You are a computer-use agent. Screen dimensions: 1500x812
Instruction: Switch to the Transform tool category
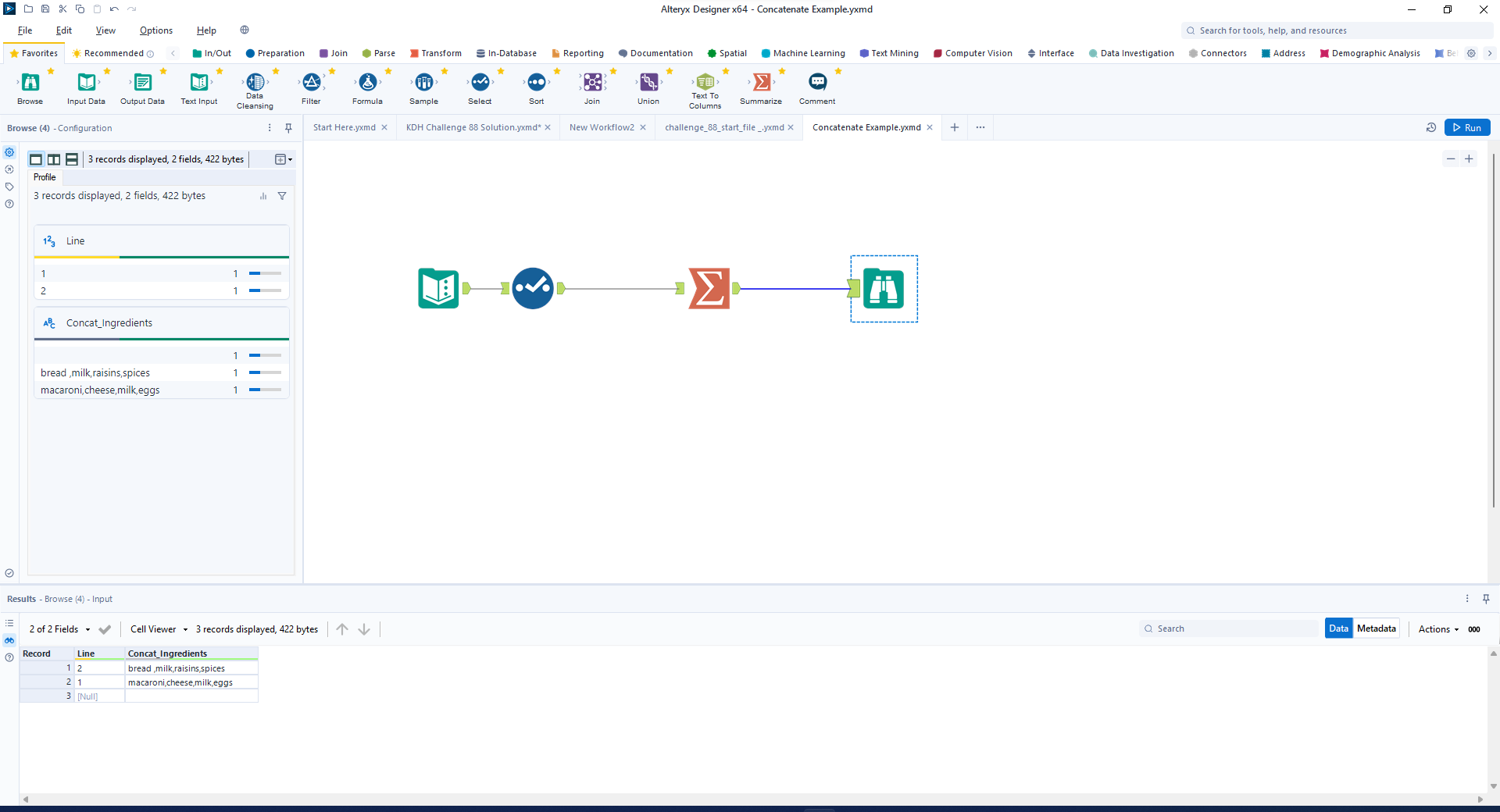tap(436, 53)
